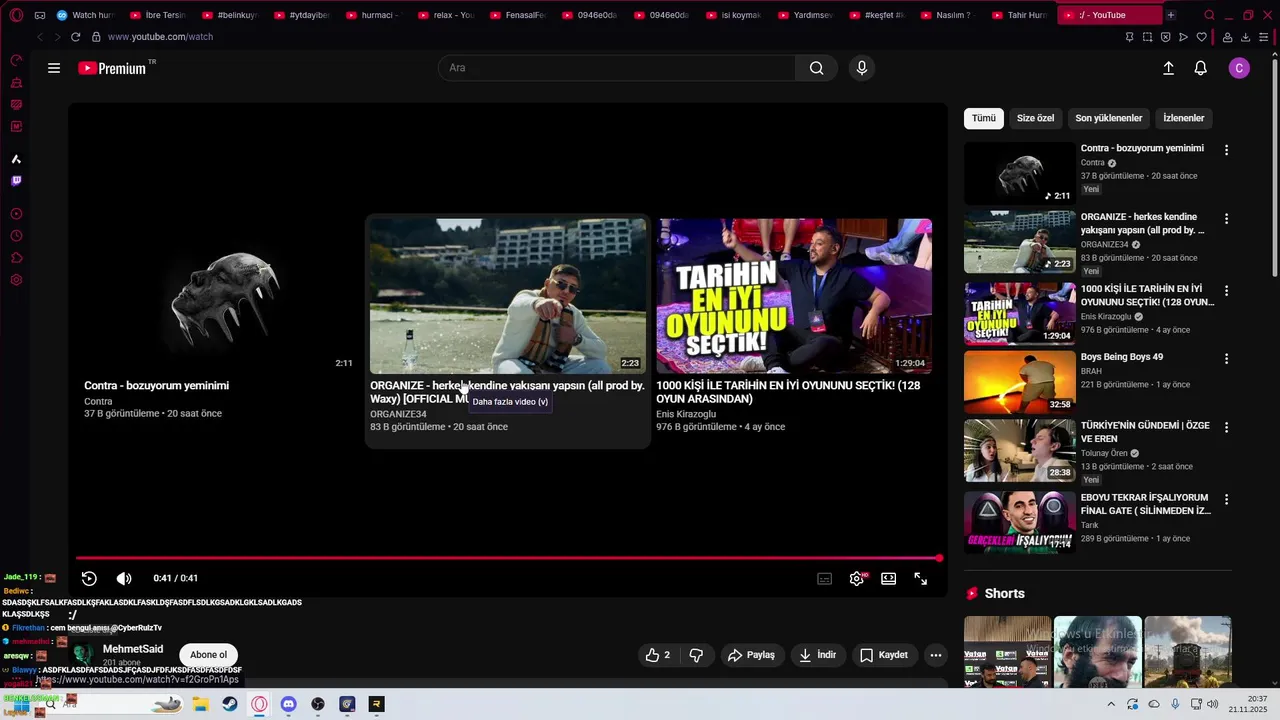
Task: Switch to the Tahir Hurr browser tab
Action: pyautogui.click(x=1022, y=15)
